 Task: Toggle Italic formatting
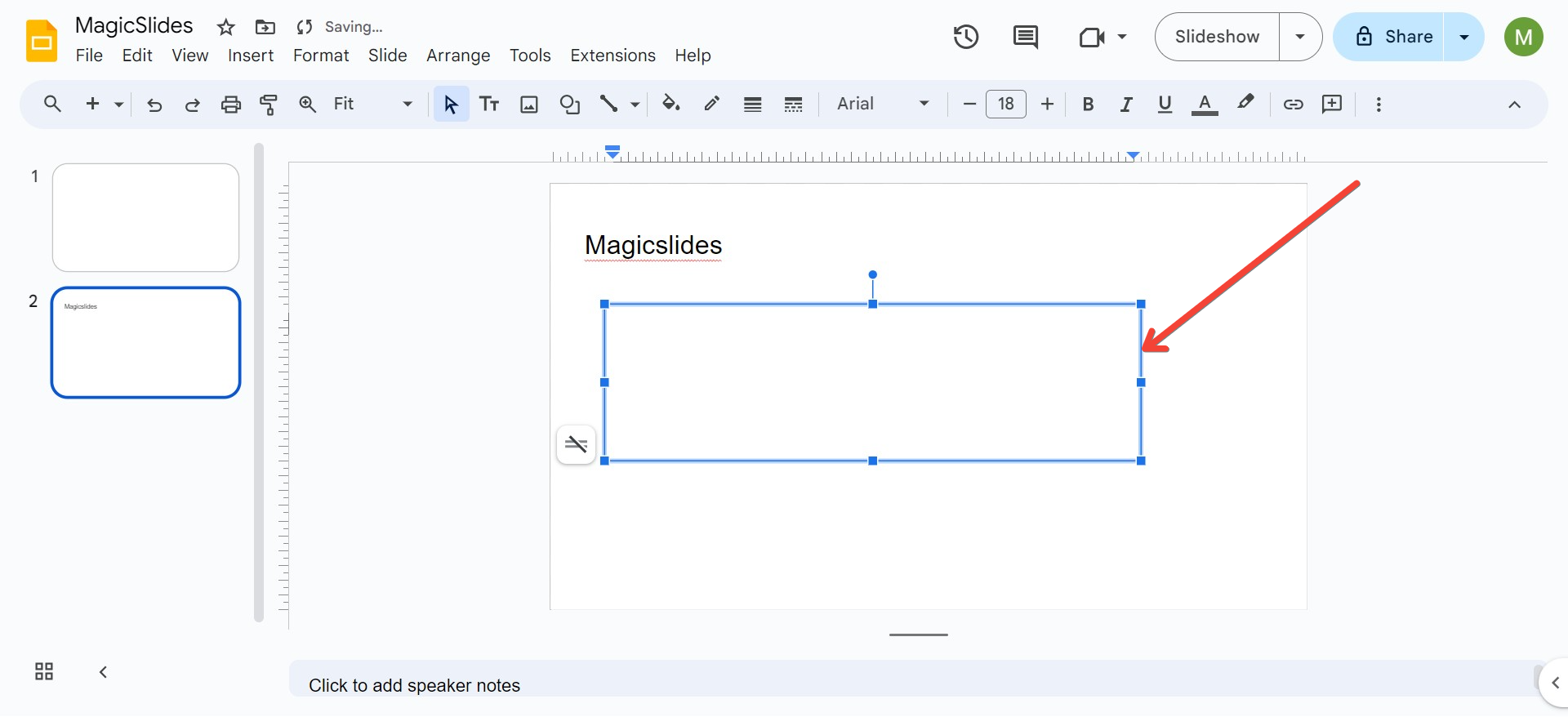pyautogui.click(x=1126, y=105)
